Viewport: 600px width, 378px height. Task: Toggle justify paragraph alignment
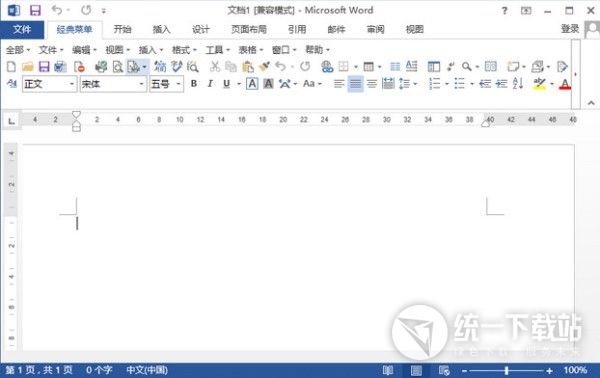(x=355, y=83)
